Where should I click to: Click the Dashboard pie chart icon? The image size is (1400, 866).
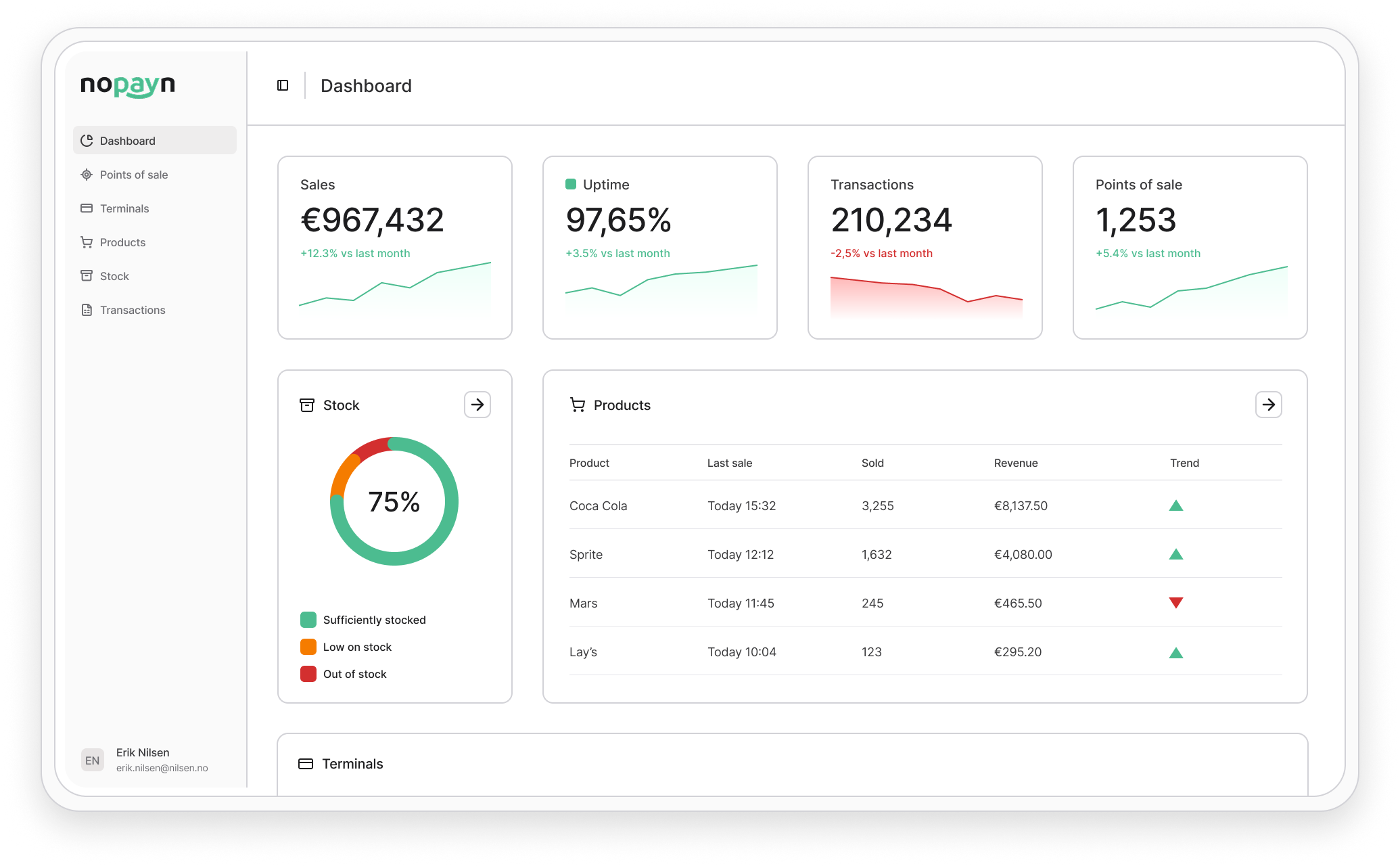[87, 141]
